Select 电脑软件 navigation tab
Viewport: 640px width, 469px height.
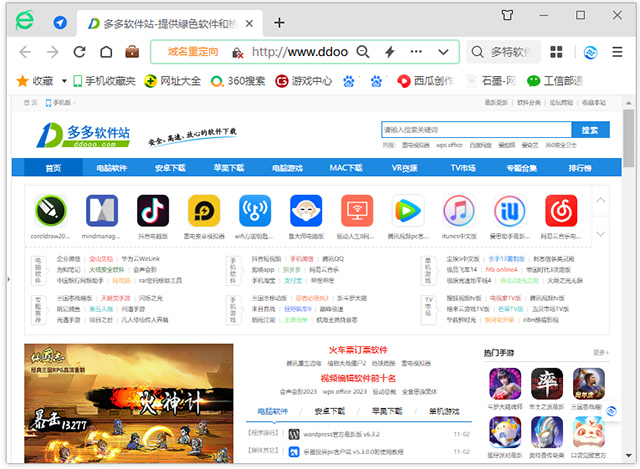tap(112, 168)
